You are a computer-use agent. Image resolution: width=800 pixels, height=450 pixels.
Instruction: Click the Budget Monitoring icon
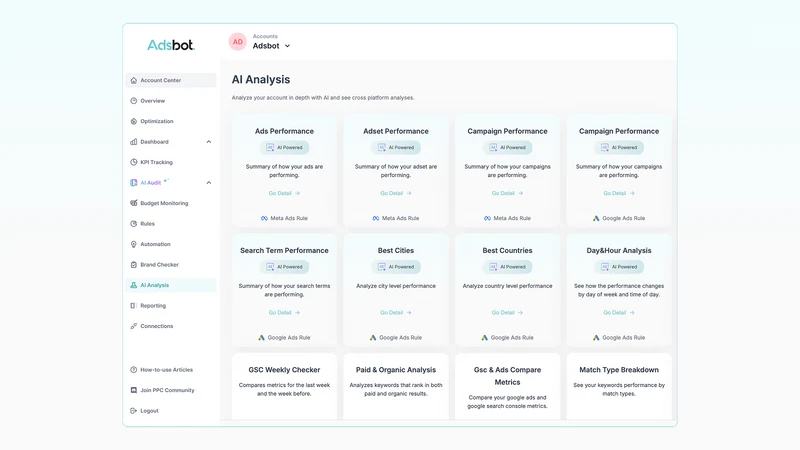(134, 203)
